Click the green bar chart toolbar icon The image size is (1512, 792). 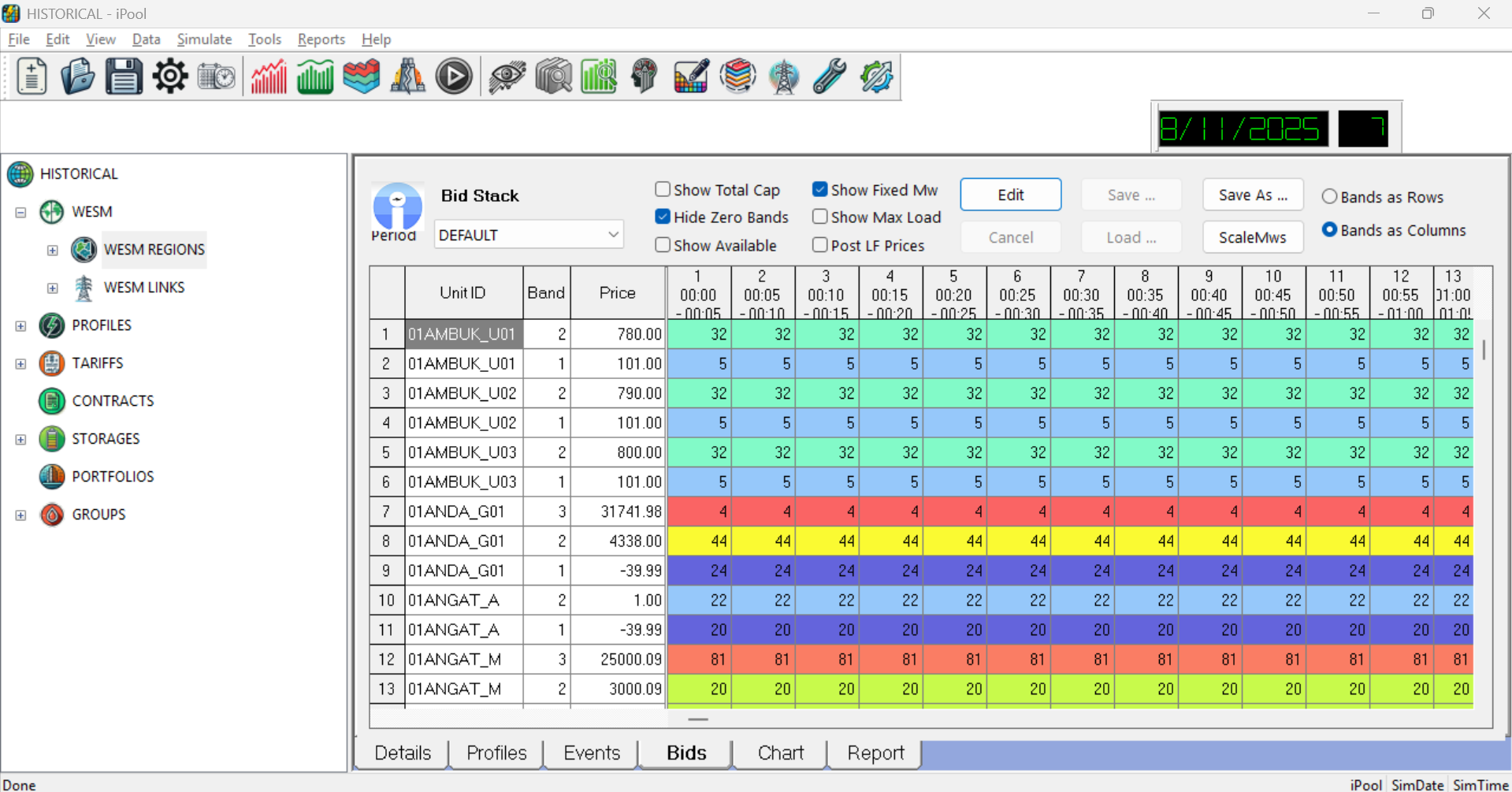click(x=314, y=76)
